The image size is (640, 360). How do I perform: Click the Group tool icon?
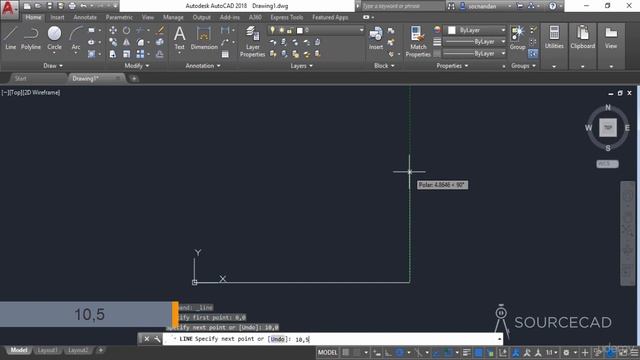(x=517, y=38)
